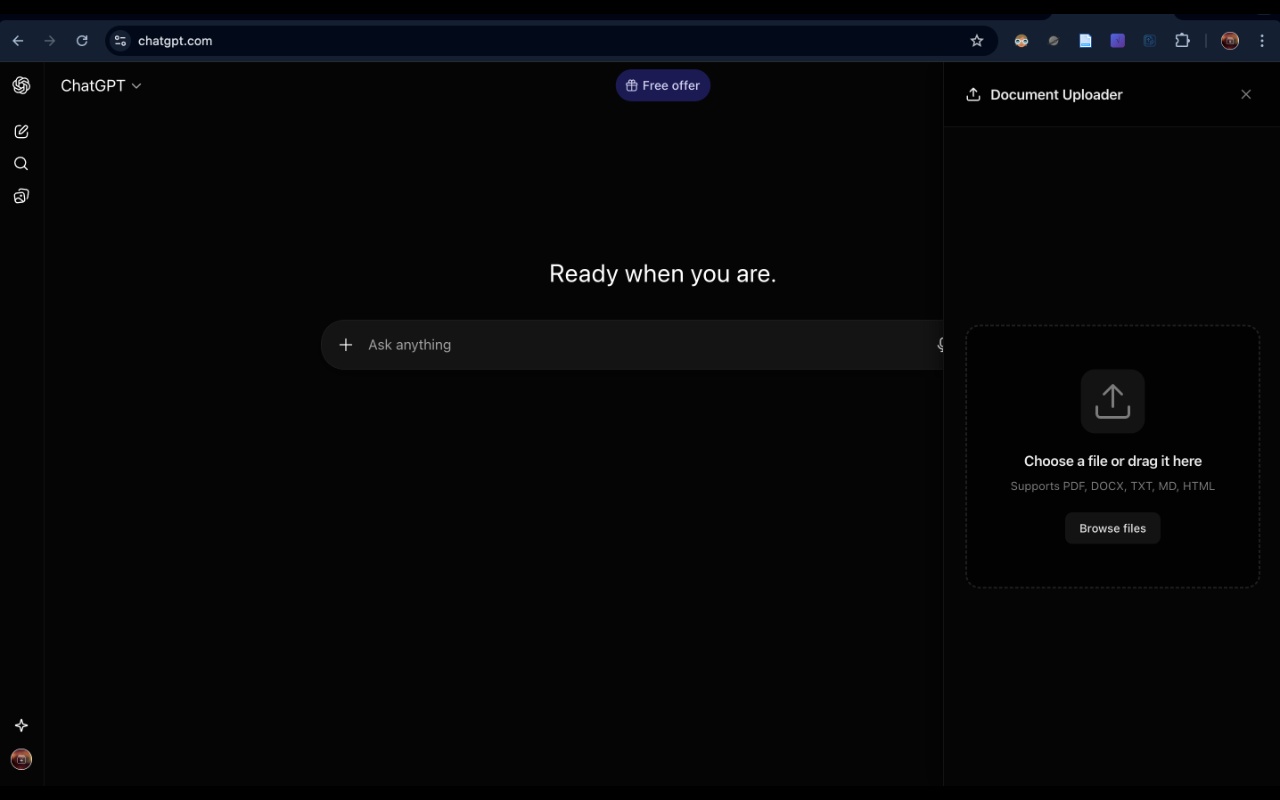Select the chatgpt.com address bar
Image resolution: width=1280 pixels, height=800 pixels.
[x=550, y=41]
